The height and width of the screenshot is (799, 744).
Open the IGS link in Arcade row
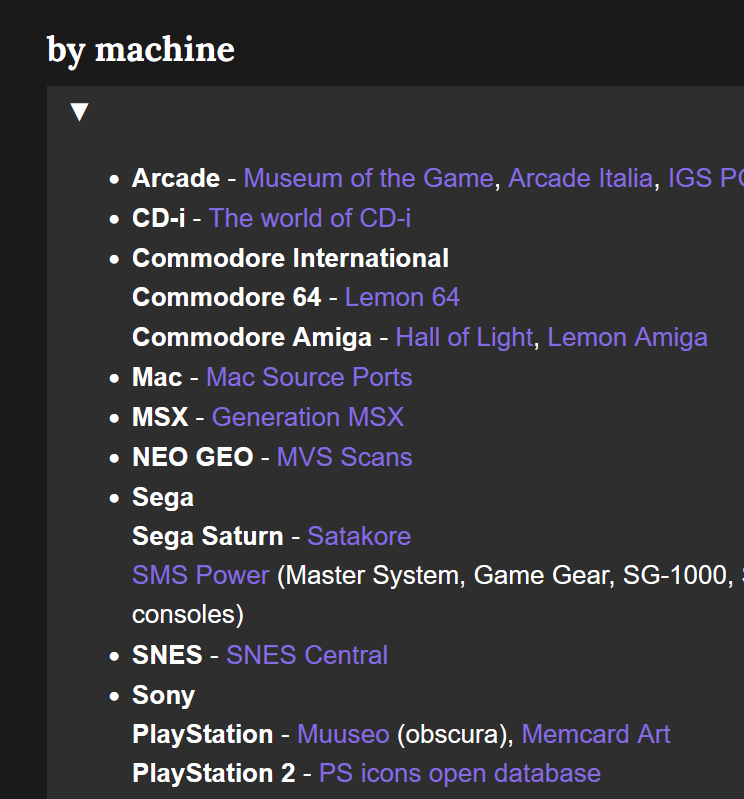[x=706, y=178]
